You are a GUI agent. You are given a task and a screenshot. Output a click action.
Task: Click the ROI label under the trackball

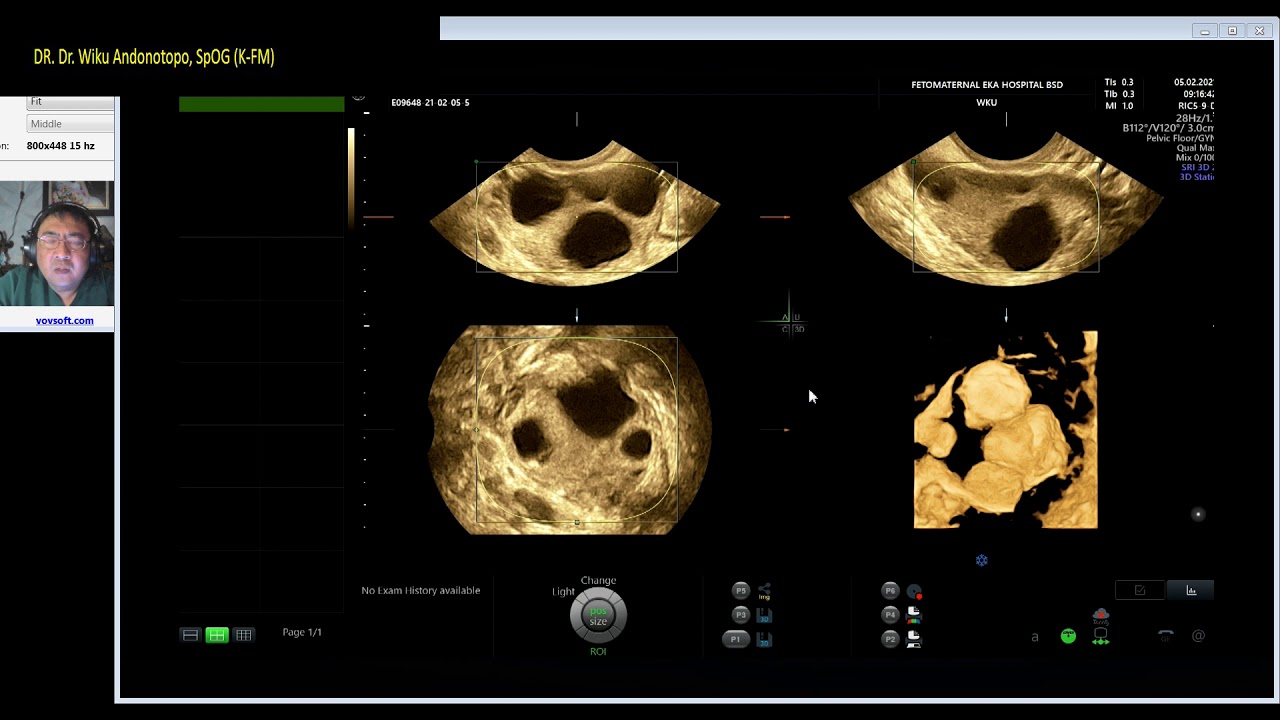tap(598, 652)
